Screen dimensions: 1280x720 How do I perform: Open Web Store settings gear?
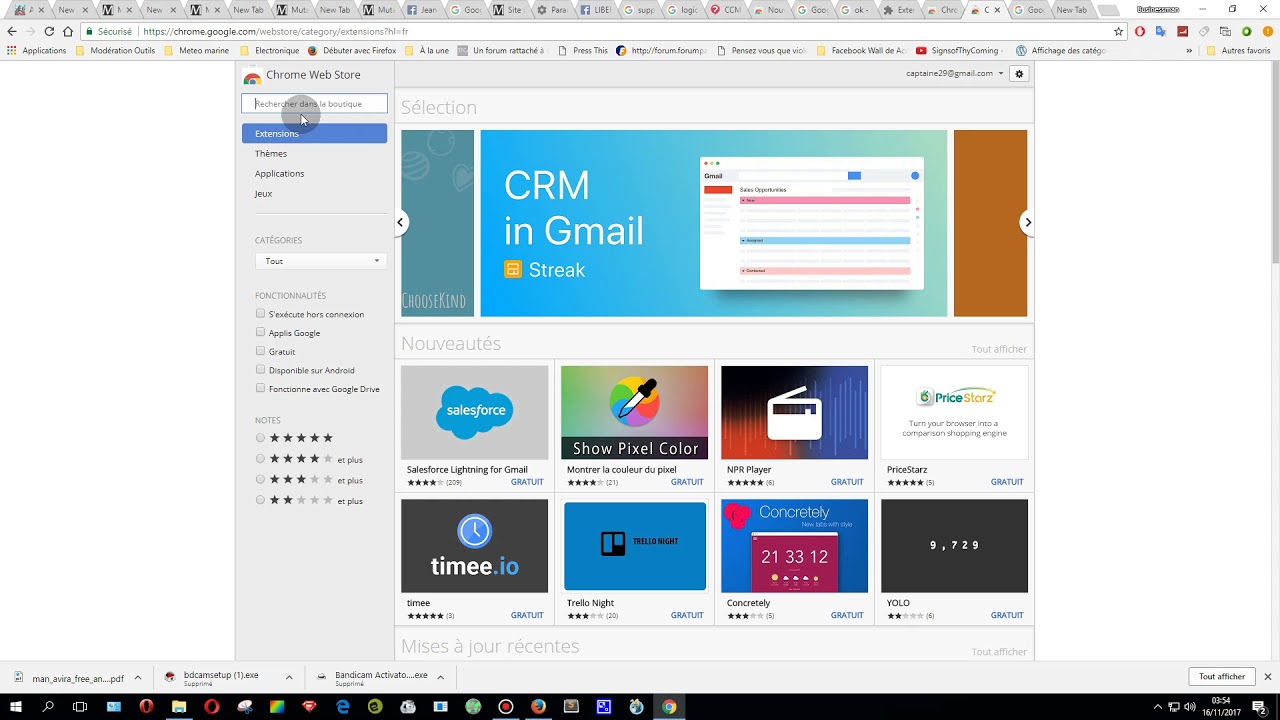[1019, 74]
